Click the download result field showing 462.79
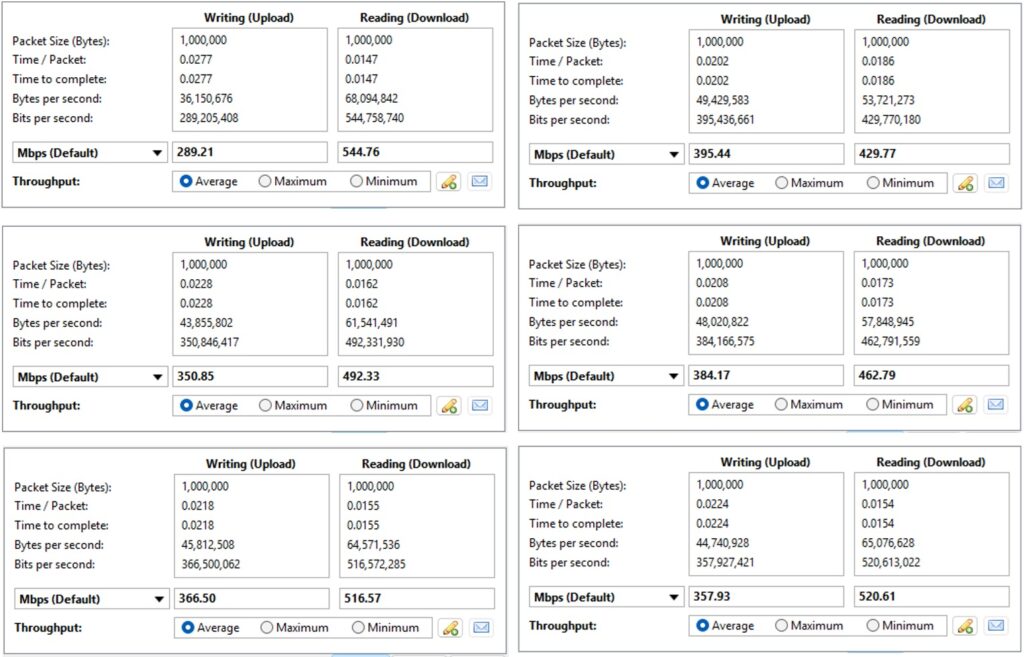 [931, 376]
